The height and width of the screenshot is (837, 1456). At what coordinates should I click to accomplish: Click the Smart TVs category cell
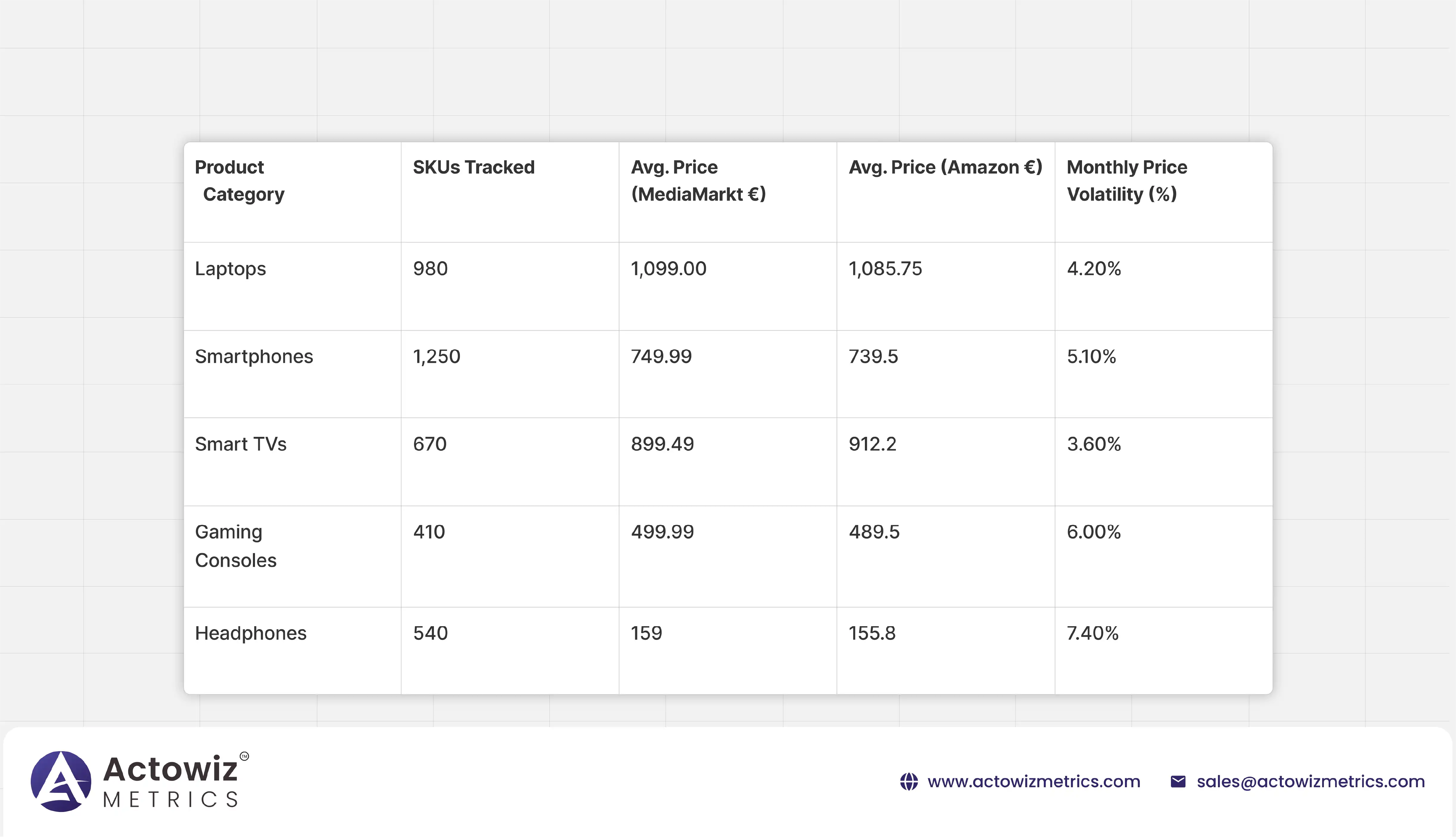coord(240,444)
